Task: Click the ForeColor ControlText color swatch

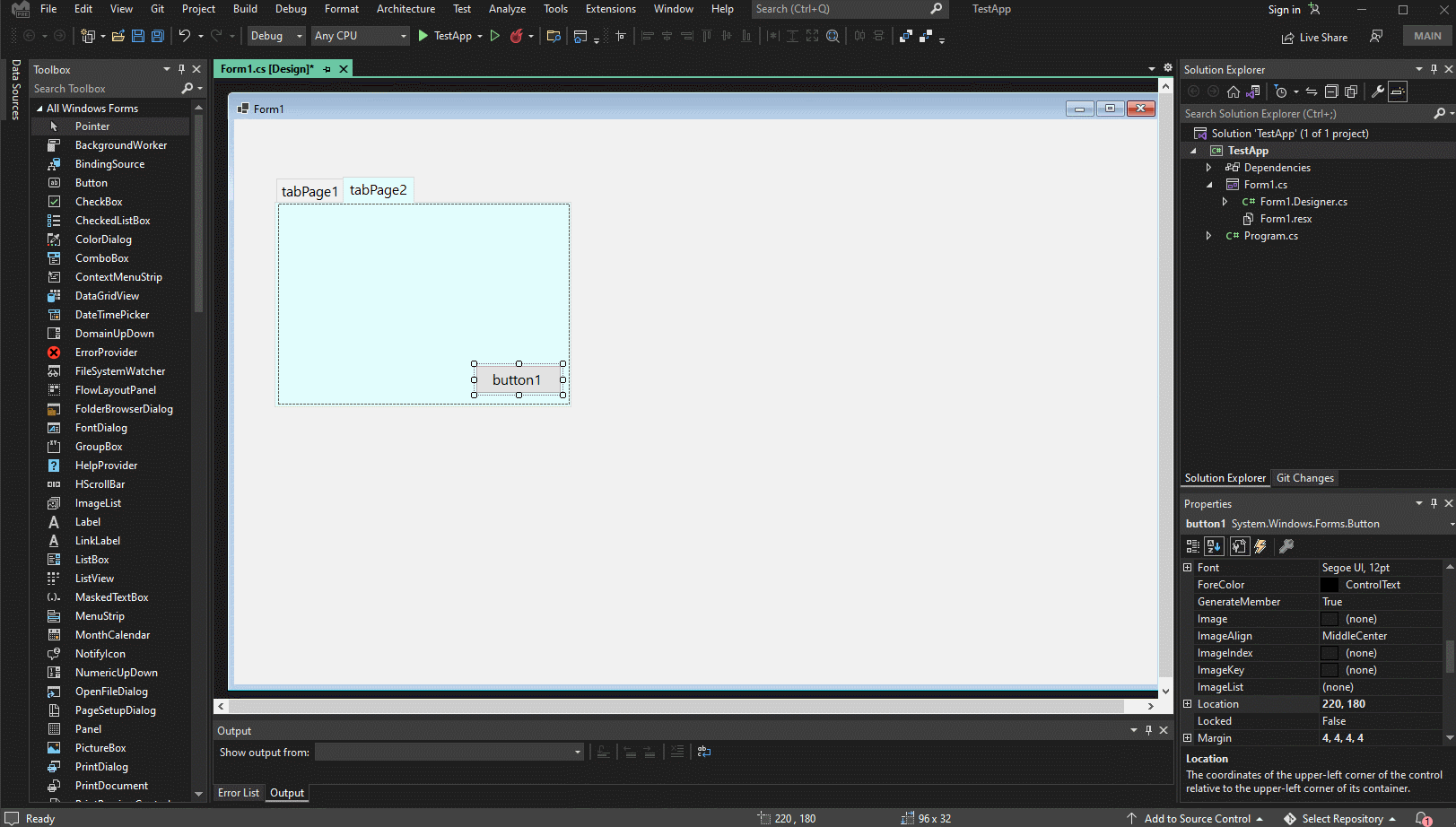Action: click(1329, 584)
